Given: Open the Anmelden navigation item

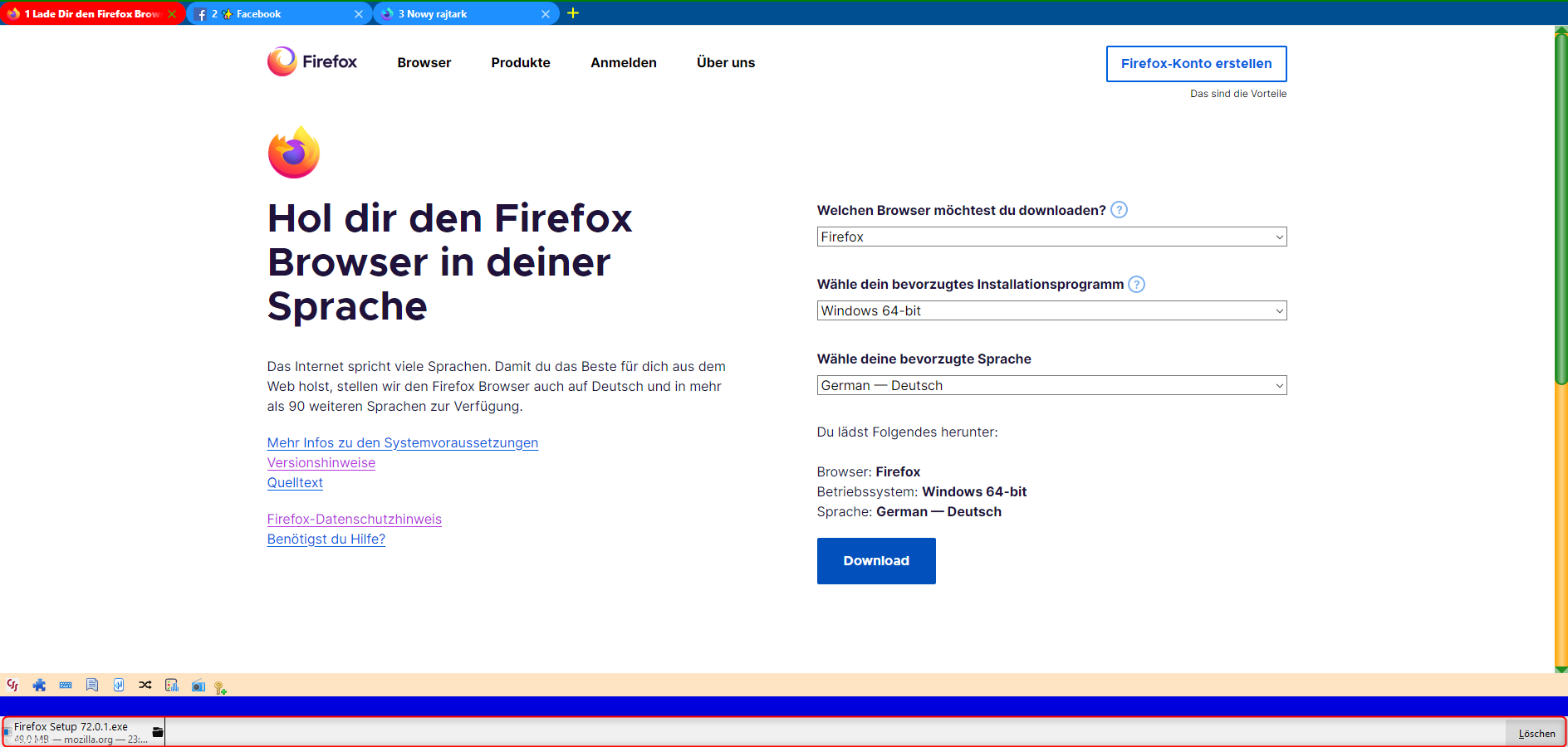Looking at the screenshot, I should 624,63.
